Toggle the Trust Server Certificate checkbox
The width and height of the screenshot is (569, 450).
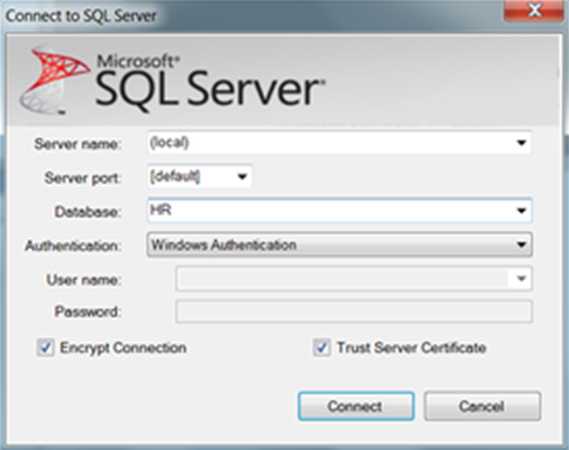coord(322,348)
